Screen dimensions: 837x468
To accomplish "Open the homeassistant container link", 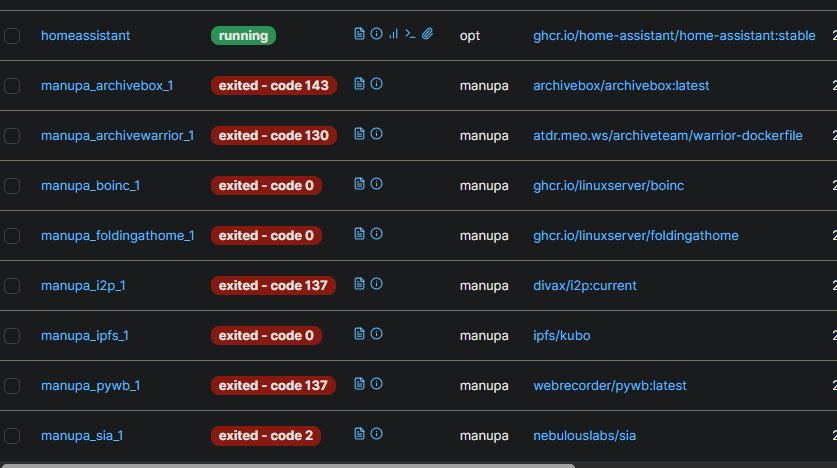I will [85, 36].
